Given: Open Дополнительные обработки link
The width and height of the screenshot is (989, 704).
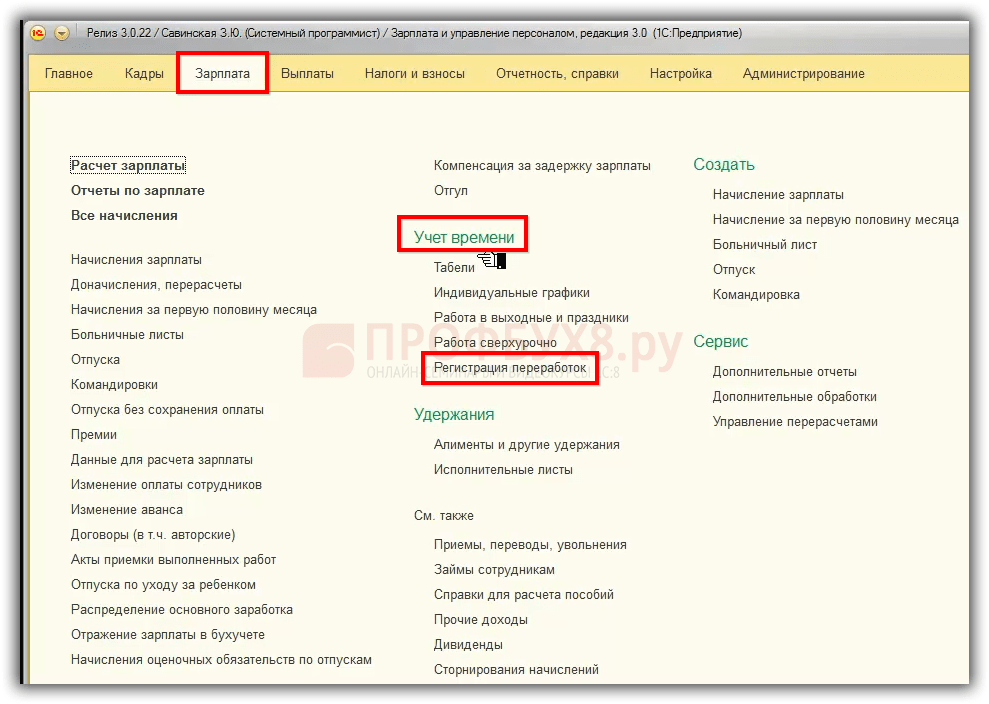Looking at the screenshot, I should 795,397.
